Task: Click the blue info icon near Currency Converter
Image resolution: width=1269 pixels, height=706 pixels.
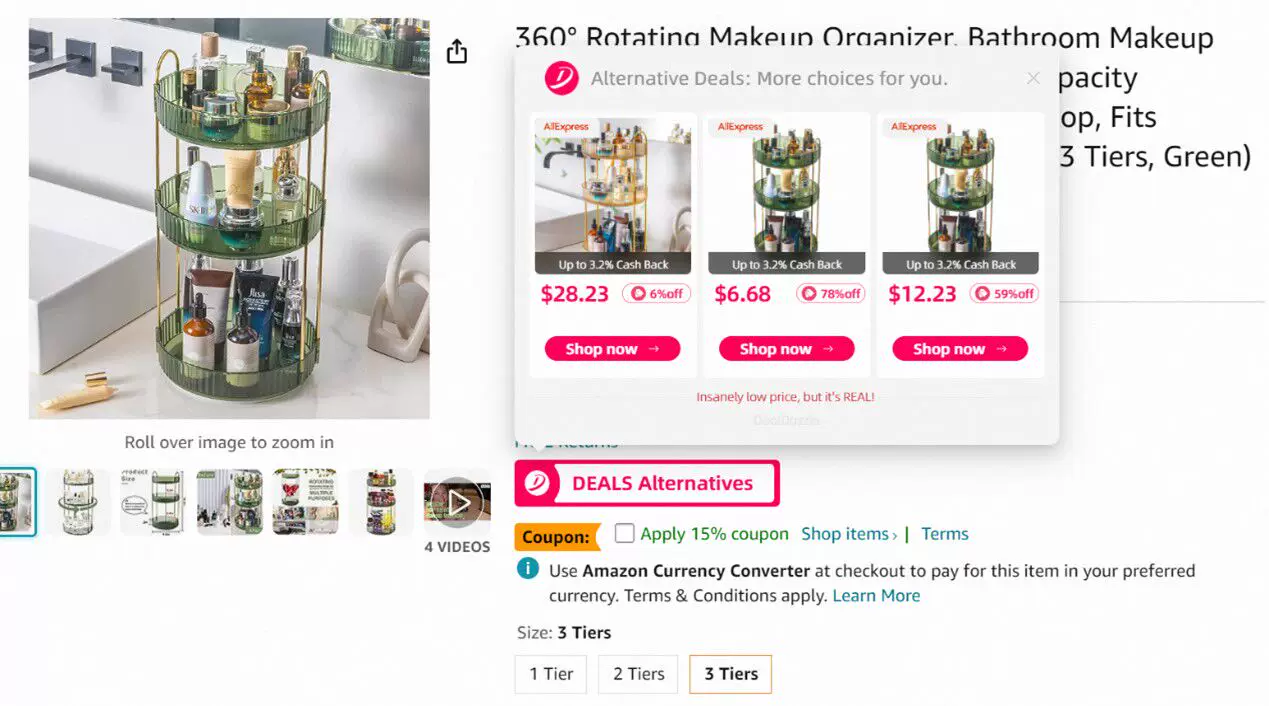Action: pos(528,569)
